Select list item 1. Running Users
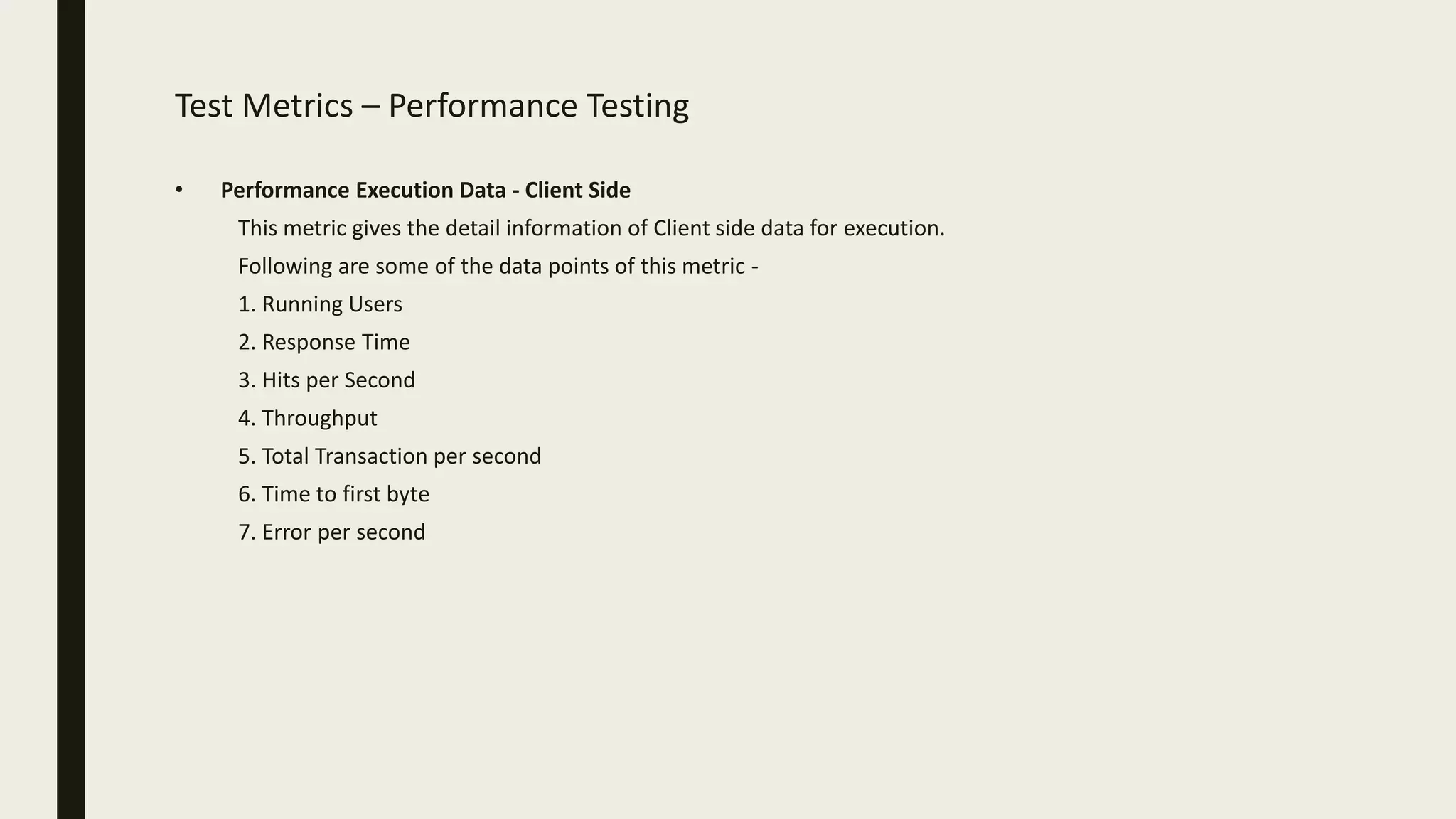Screen dimensions: 1456x819 [320, 304]
